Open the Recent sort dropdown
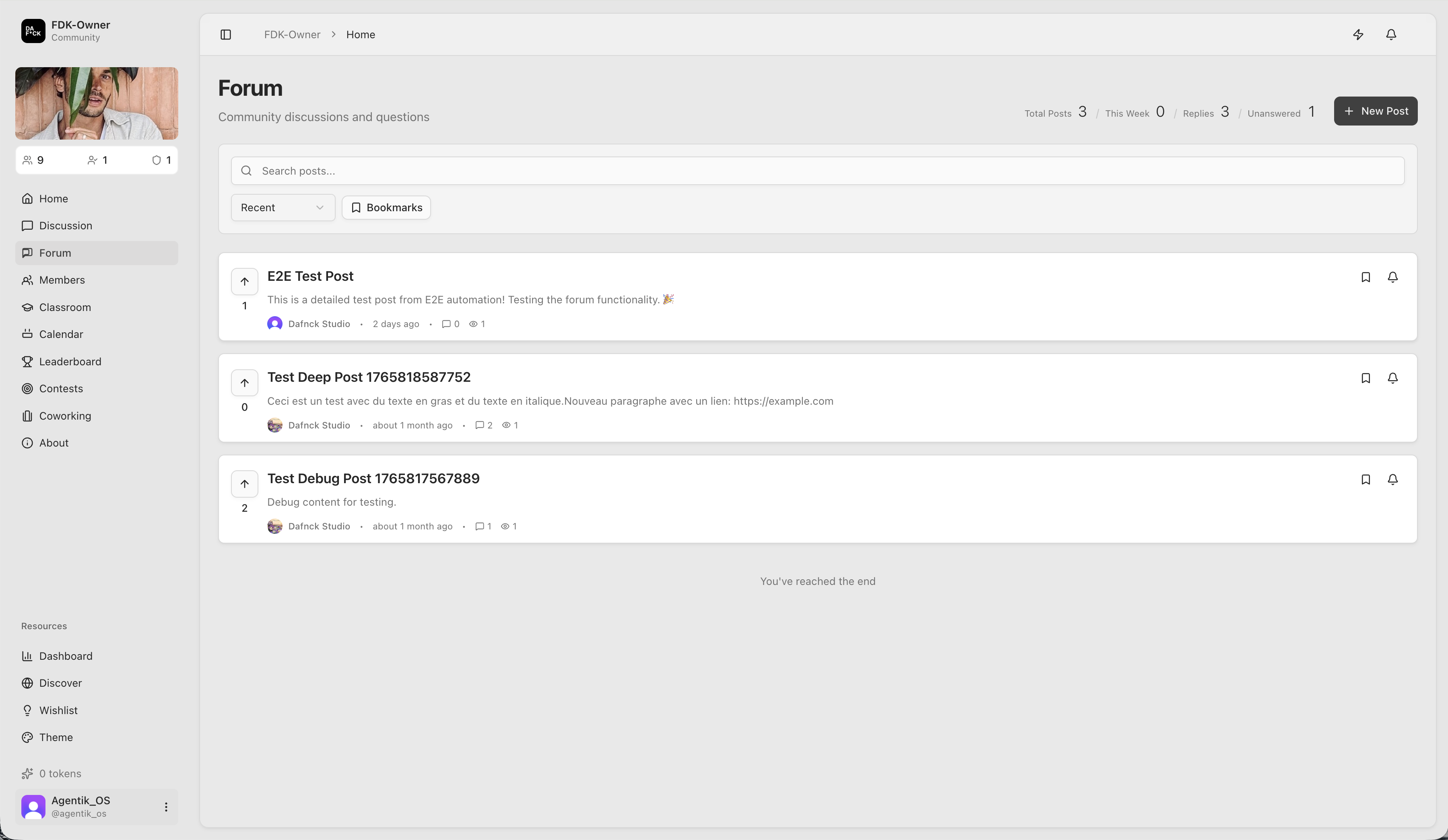This screenshot has height=840, width=1448. coord(283,208)
